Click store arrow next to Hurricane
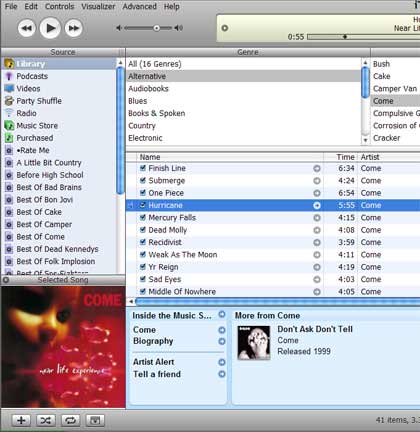This screenshot has width=420, height=432. pos(317,205)
